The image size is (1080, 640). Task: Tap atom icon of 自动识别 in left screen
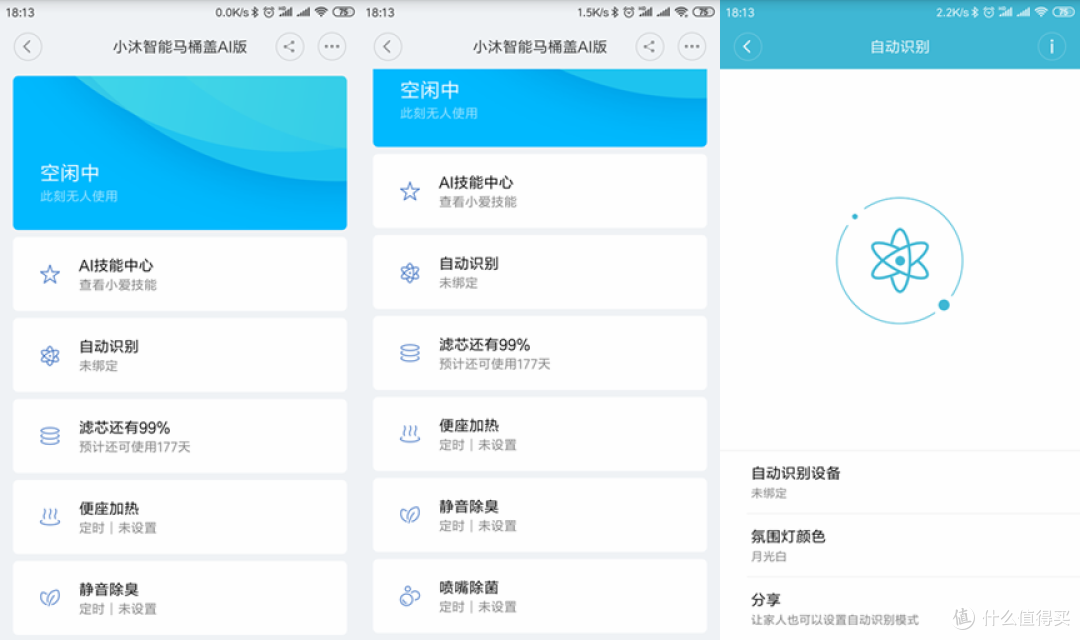click(50, 355)
